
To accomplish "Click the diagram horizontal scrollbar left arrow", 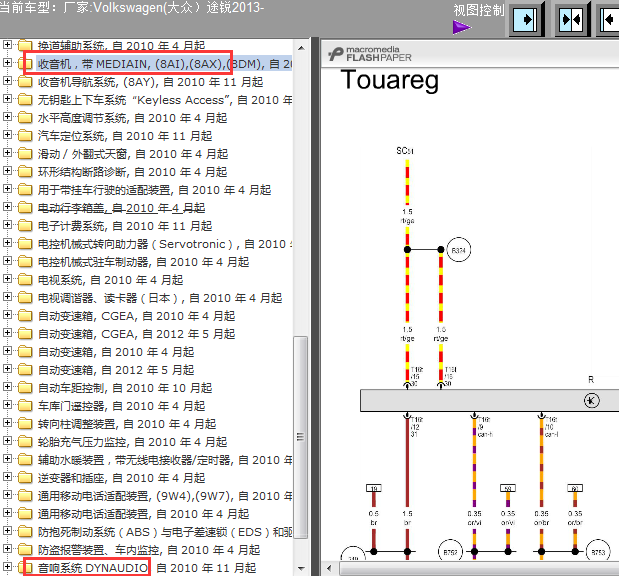I will [x=328, y=569].
